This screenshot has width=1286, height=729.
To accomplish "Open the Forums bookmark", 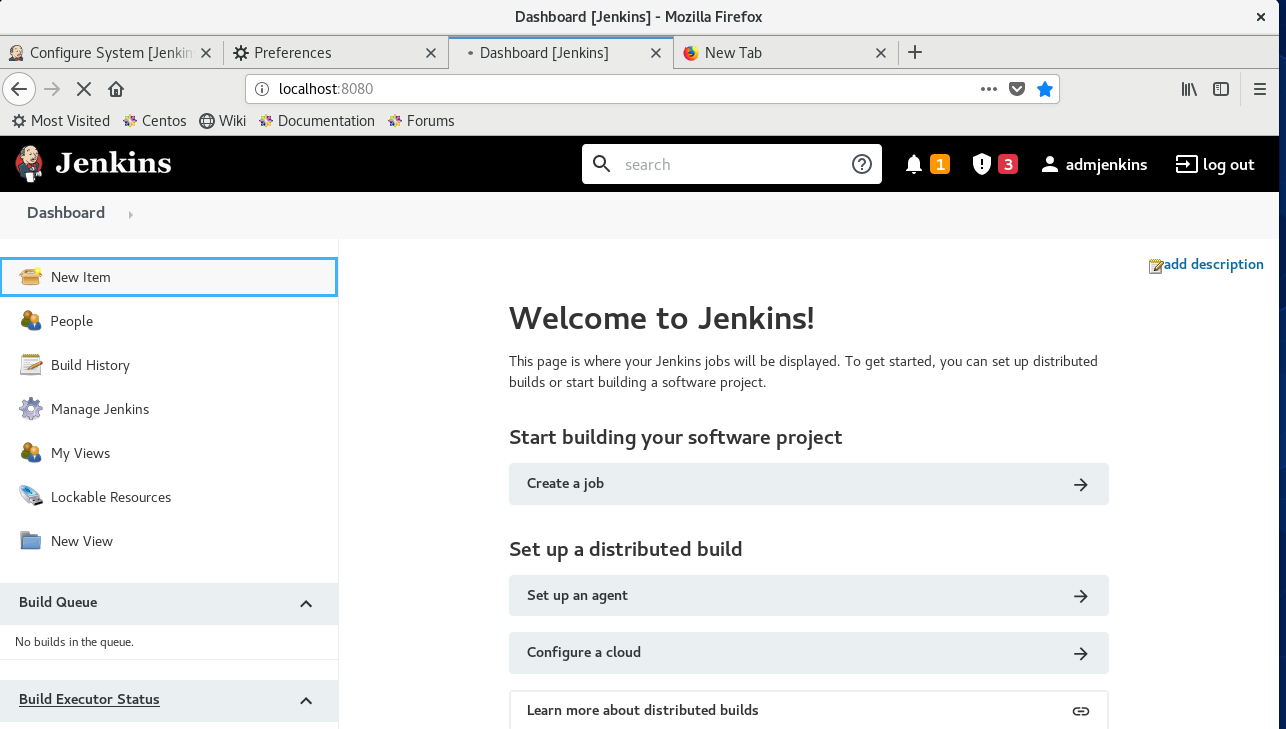I will point(421,121).
